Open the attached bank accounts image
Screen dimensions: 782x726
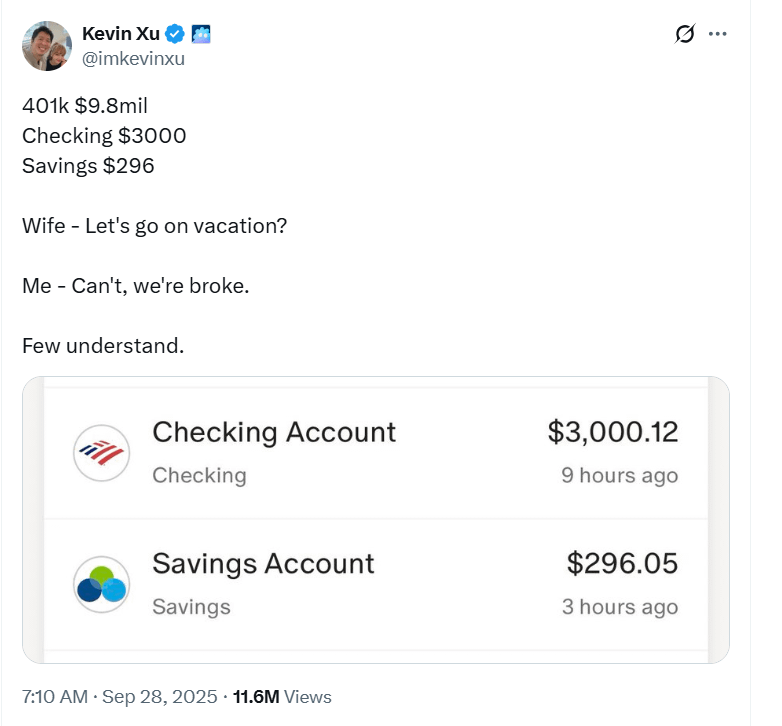376,520
